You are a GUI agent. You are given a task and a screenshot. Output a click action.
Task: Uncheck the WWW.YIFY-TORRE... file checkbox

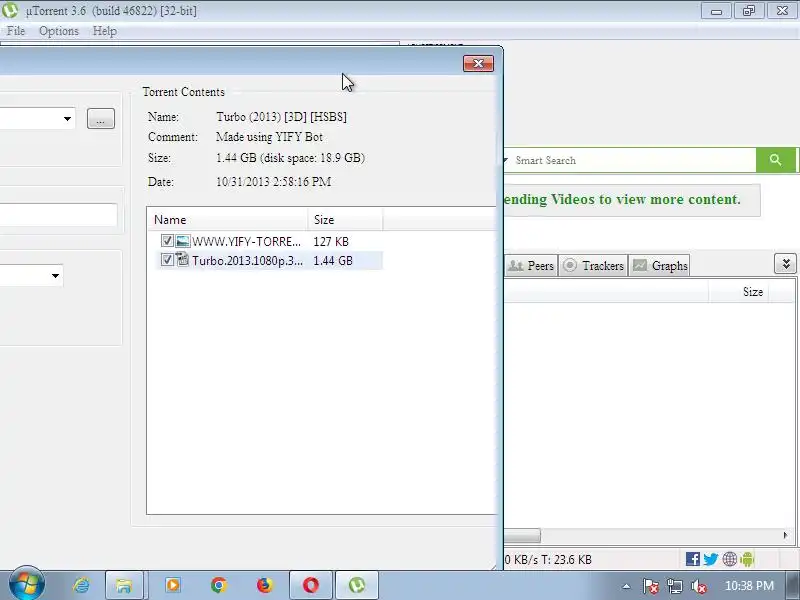click(167, 240)
